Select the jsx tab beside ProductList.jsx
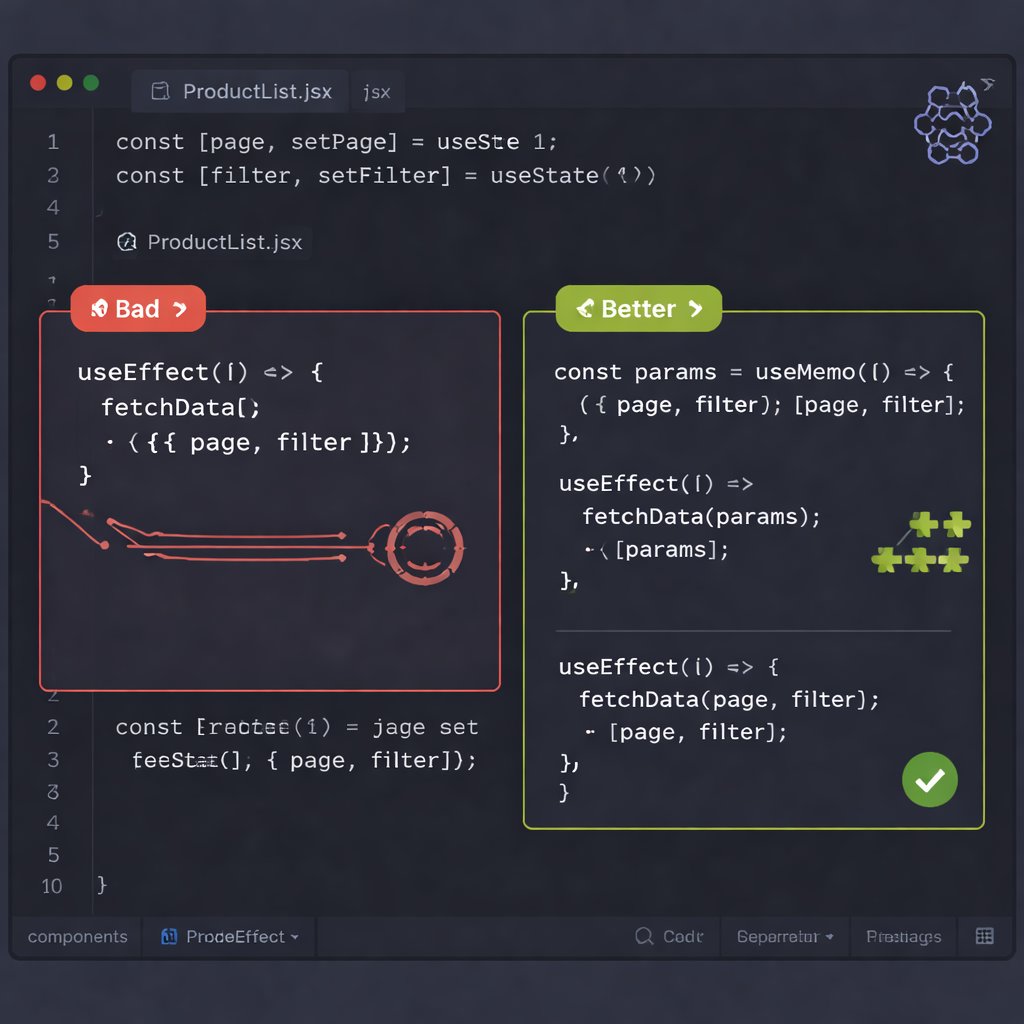 click(x=377, y=92)
